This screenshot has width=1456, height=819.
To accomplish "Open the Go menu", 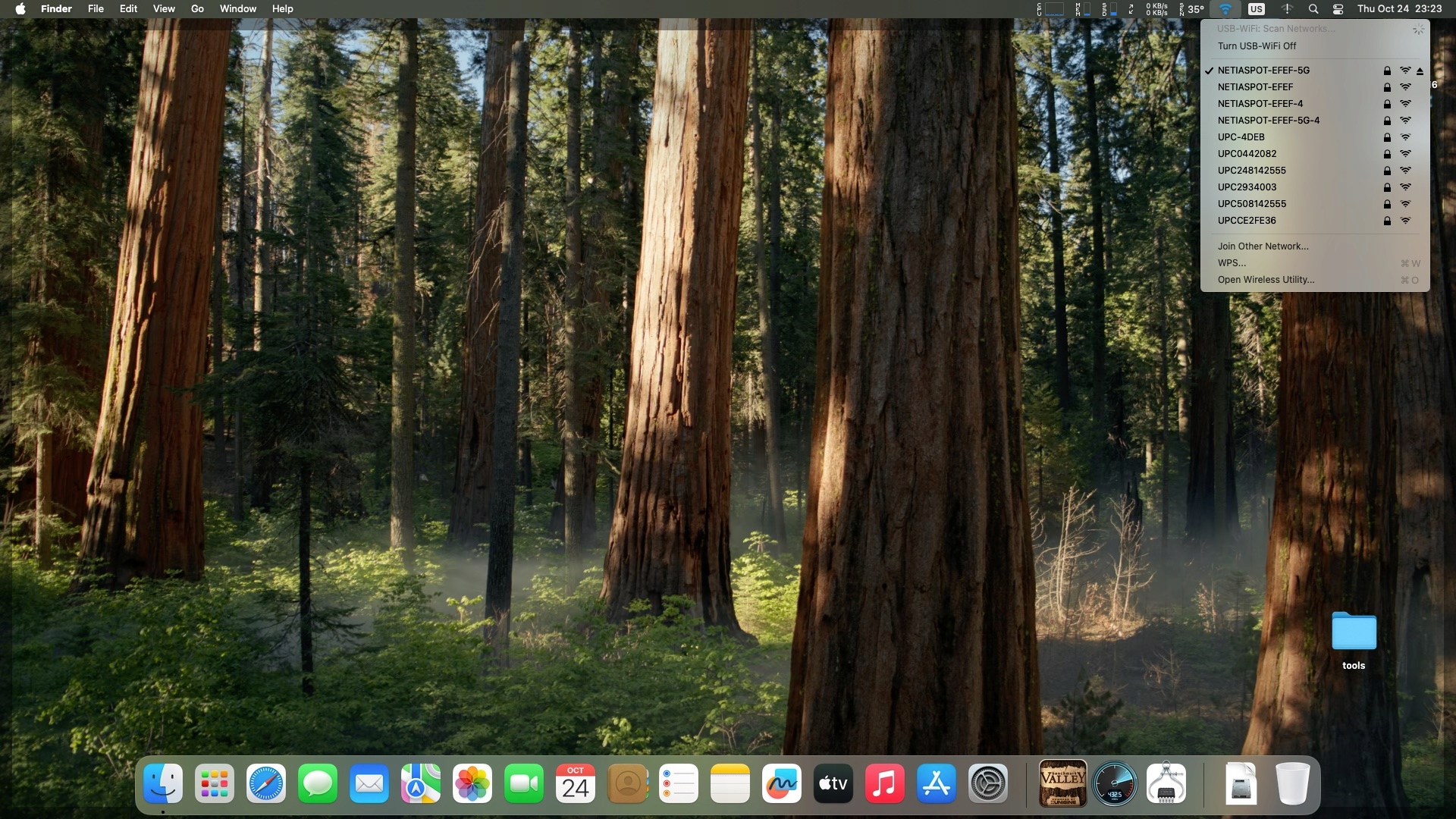I will (x=197, y=9).
